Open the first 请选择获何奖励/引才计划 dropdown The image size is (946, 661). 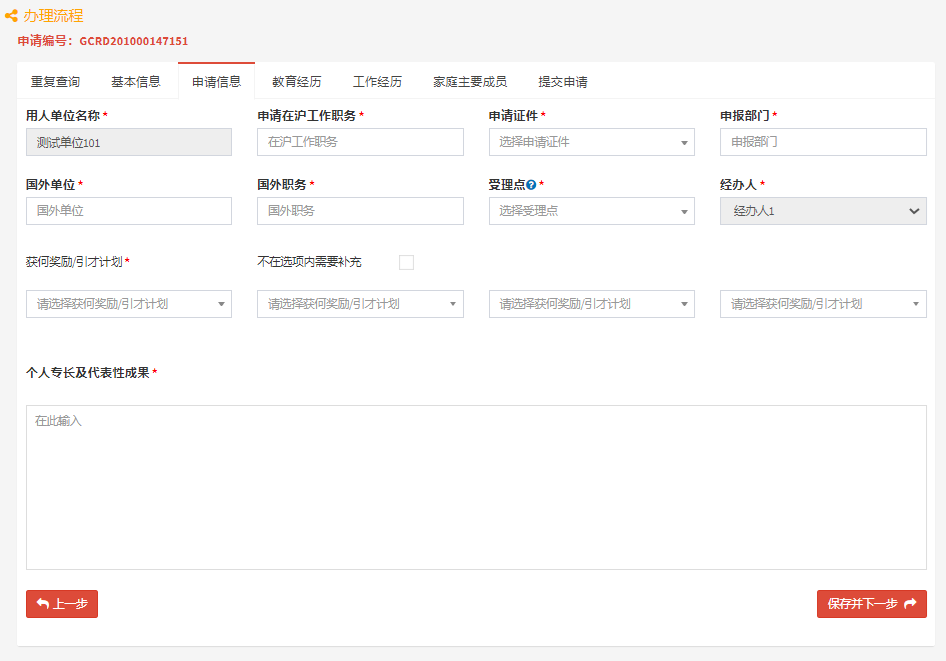[129, 304]
